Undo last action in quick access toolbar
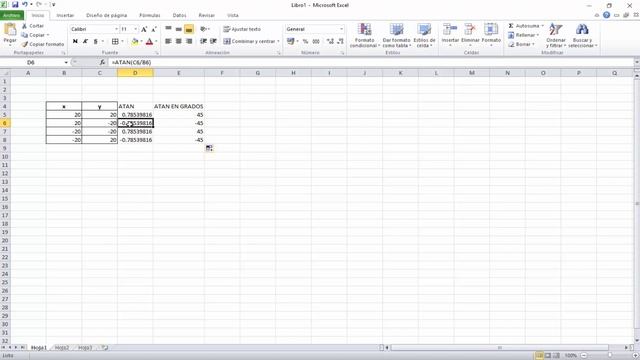 coord(24,5)
